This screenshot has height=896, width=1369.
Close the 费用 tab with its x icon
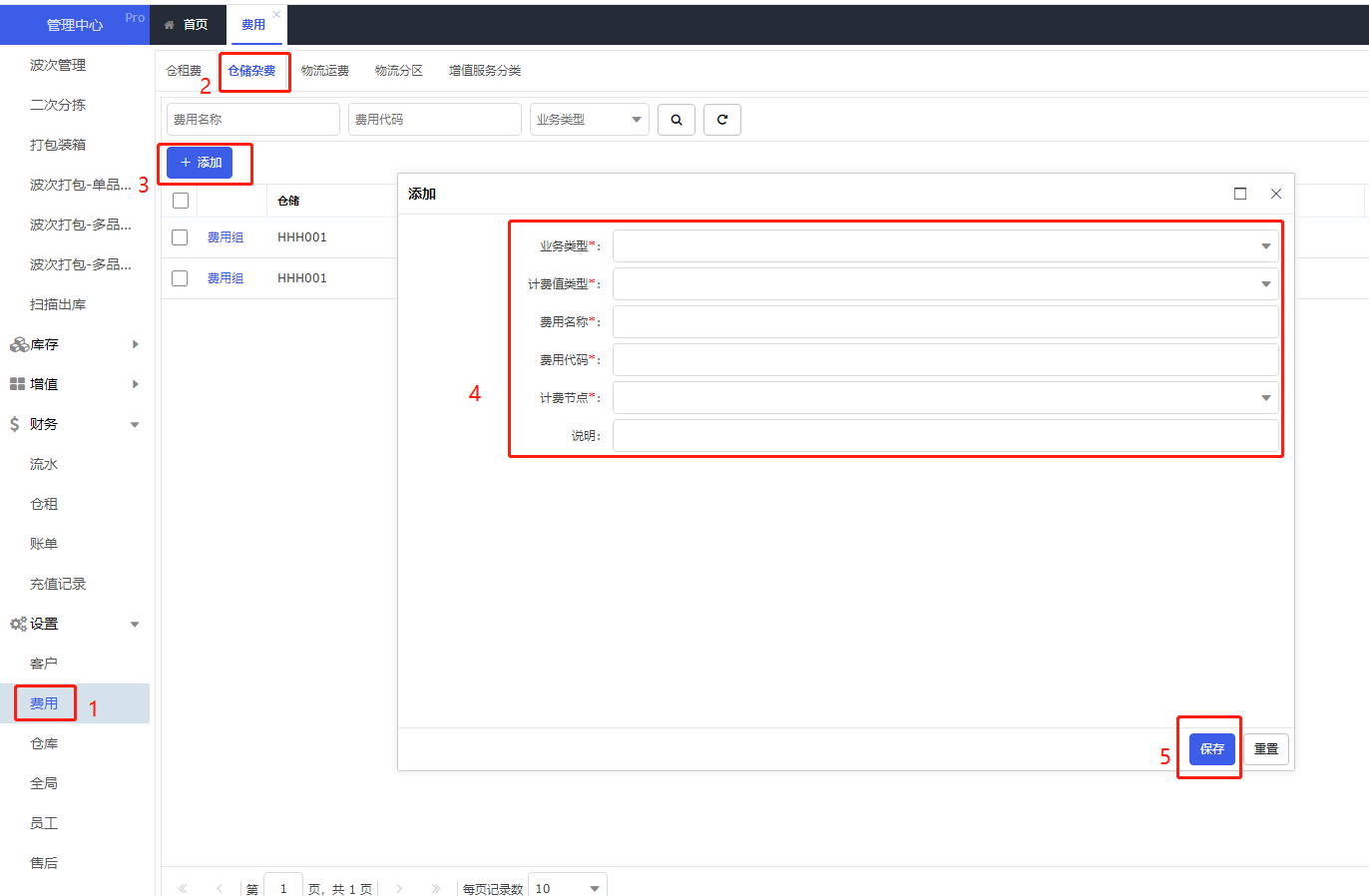[276, 14]
